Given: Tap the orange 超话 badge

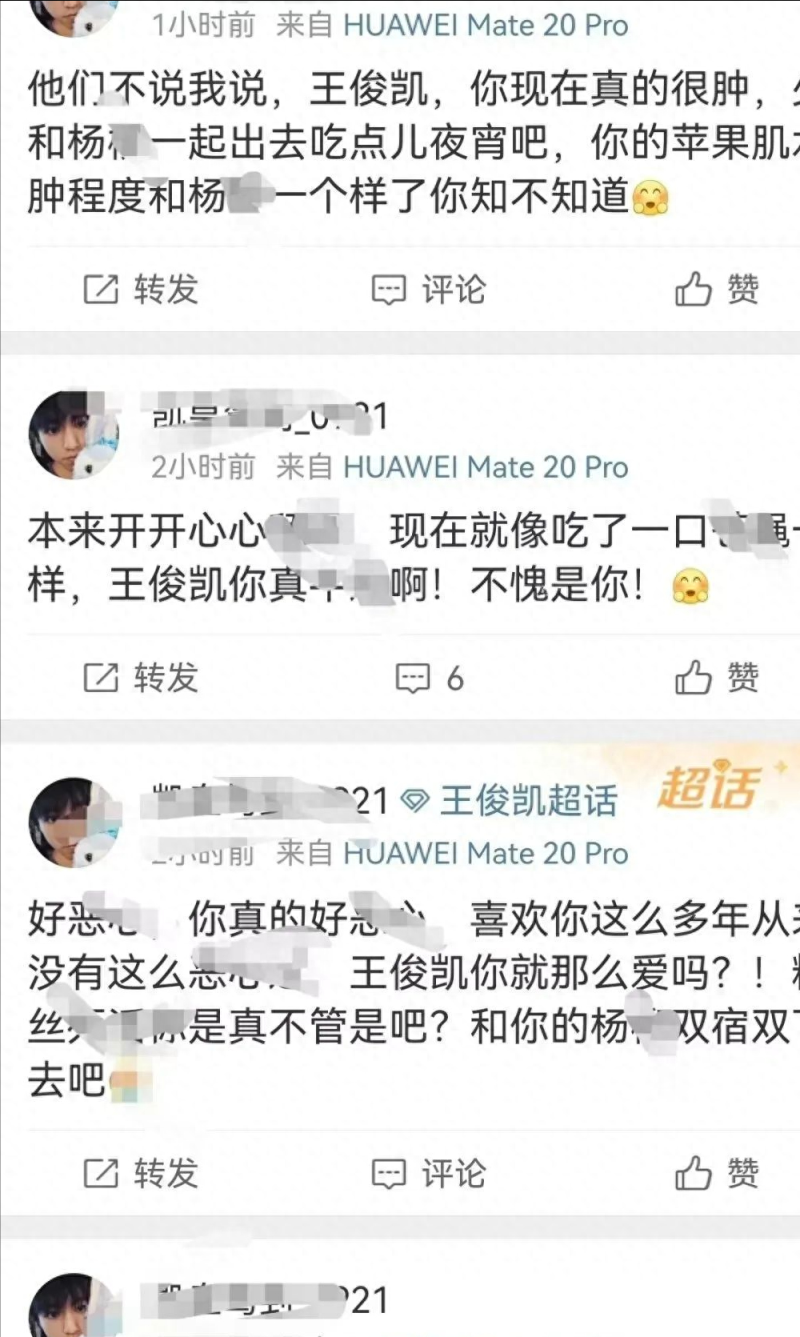Looking at the screenshot, I should coord(709,789).
